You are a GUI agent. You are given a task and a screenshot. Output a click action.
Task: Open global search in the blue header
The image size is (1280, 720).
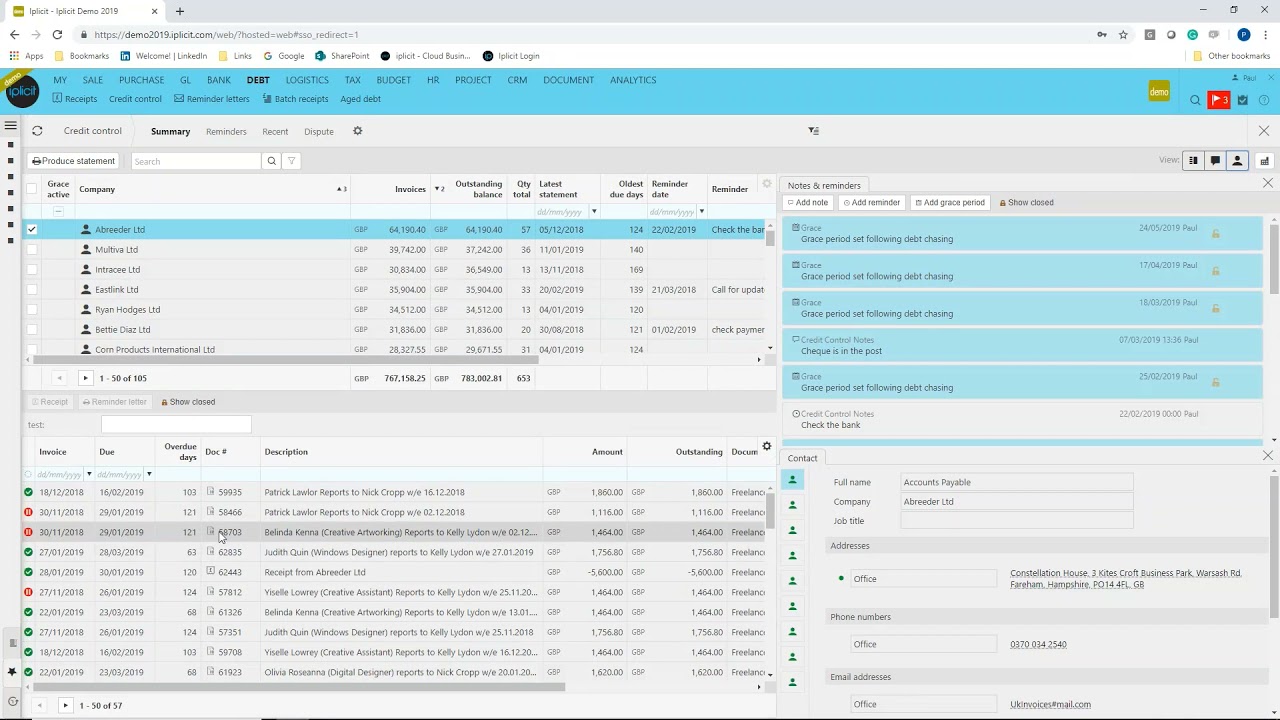pyautogui.click(x=1195, y=100)
